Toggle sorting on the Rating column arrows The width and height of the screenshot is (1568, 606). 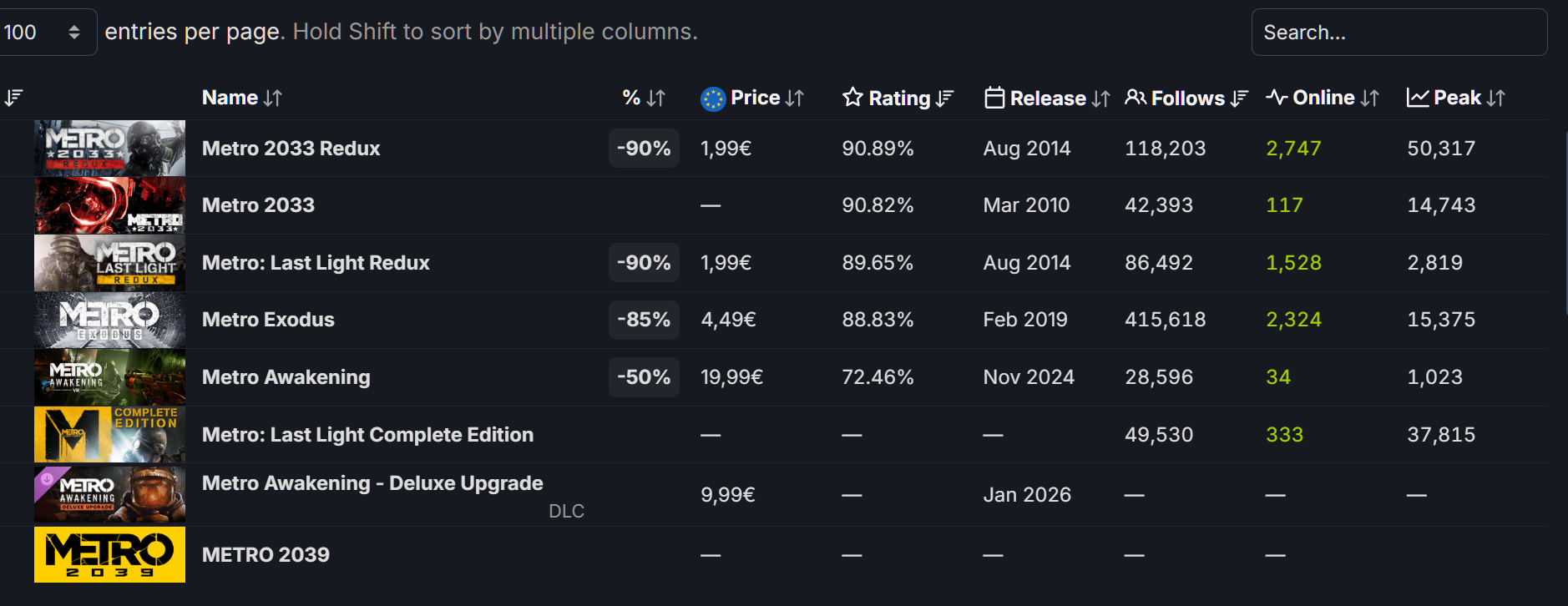click(944, 98)
